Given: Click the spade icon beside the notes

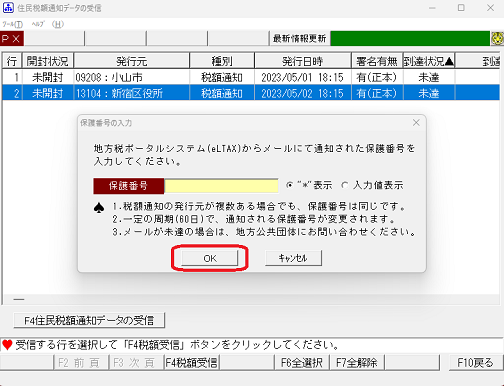Looking at the screenshot, I should tap(99, 208).
